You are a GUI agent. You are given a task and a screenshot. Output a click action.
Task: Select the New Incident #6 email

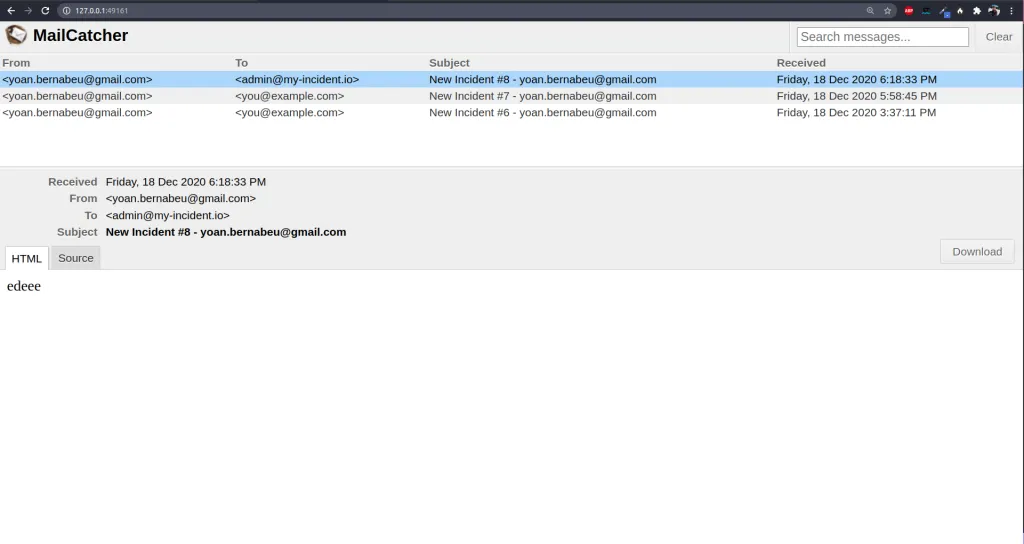coord(542,113)
